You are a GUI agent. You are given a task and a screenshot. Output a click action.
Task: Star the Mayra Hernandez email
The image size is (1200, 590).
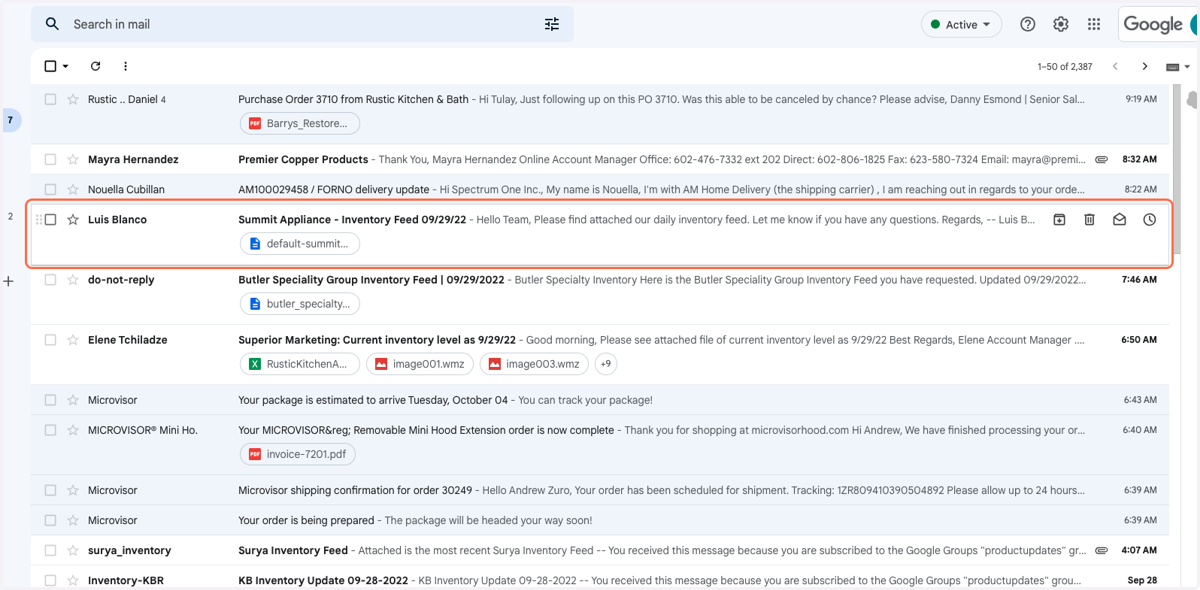pos(73,160)
